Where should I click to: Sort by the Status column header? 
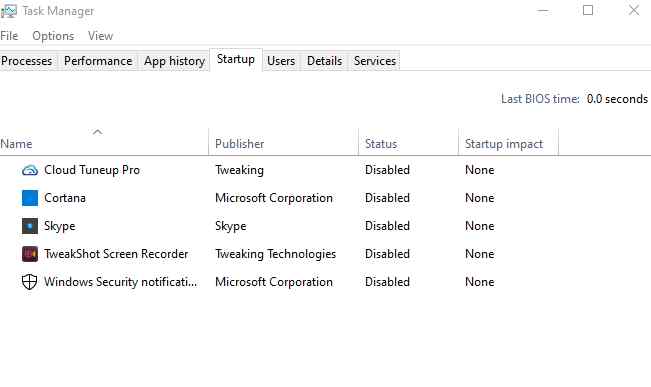tap(409, 144)
